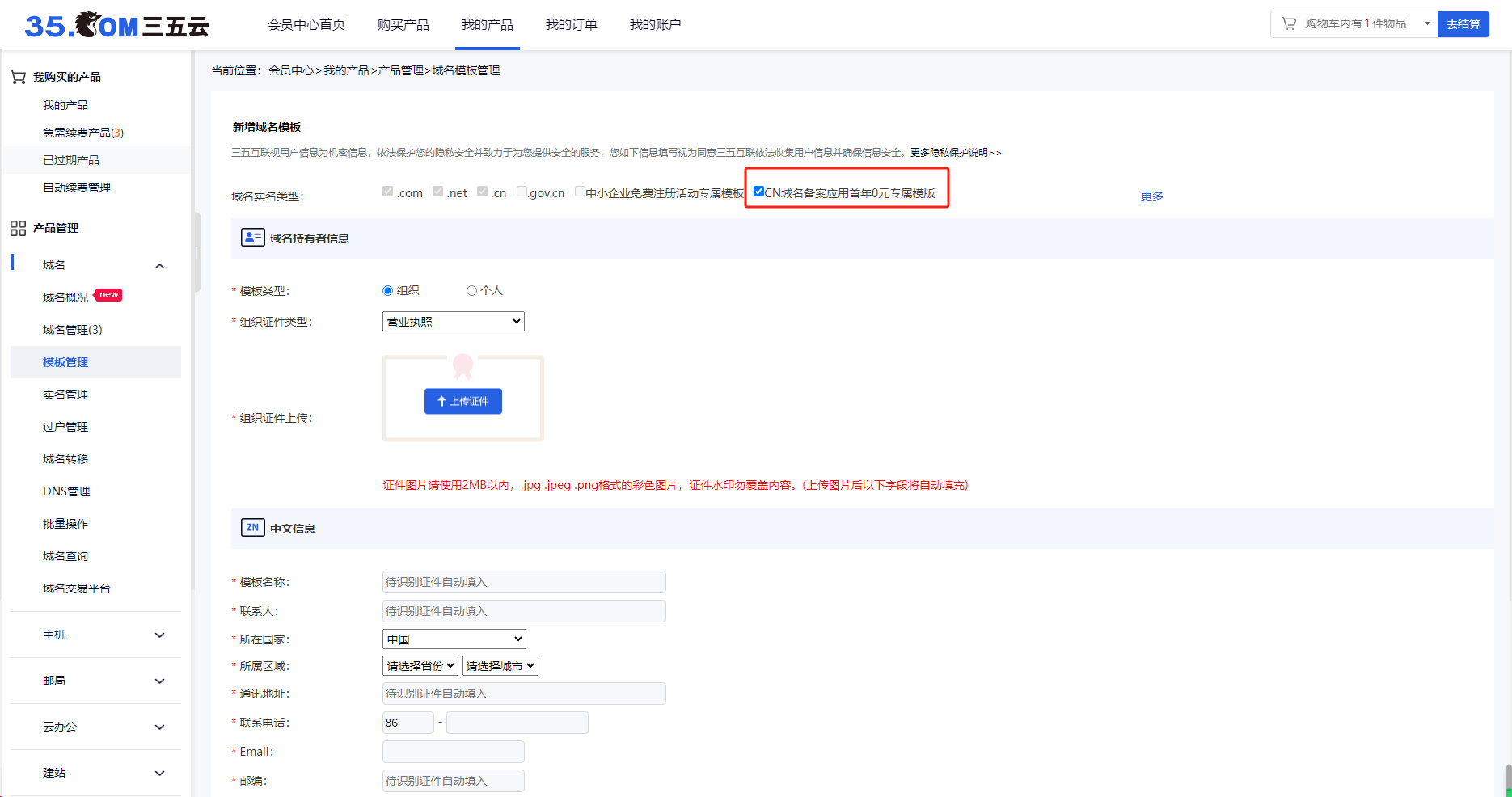Click the page vertical scrollbar thumb

1509,780
